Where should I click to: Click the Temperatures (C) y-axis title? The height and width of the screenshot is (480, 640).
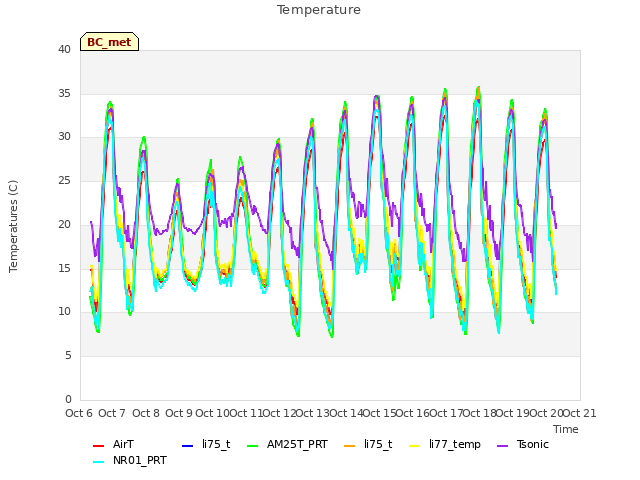(13, 227)
